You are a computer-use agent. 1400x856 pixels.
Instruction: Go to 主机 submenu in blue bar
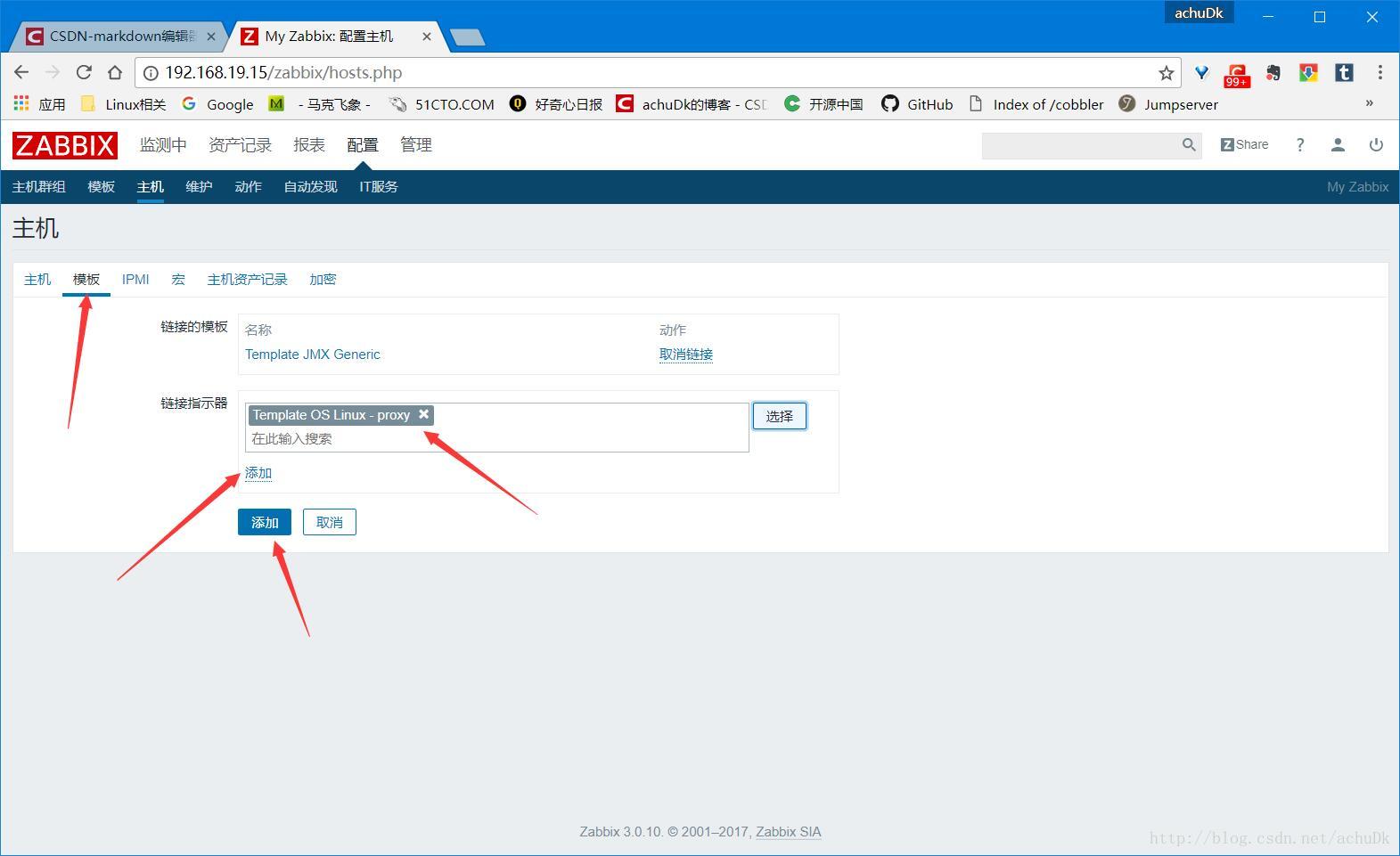(x=151, y=187)
